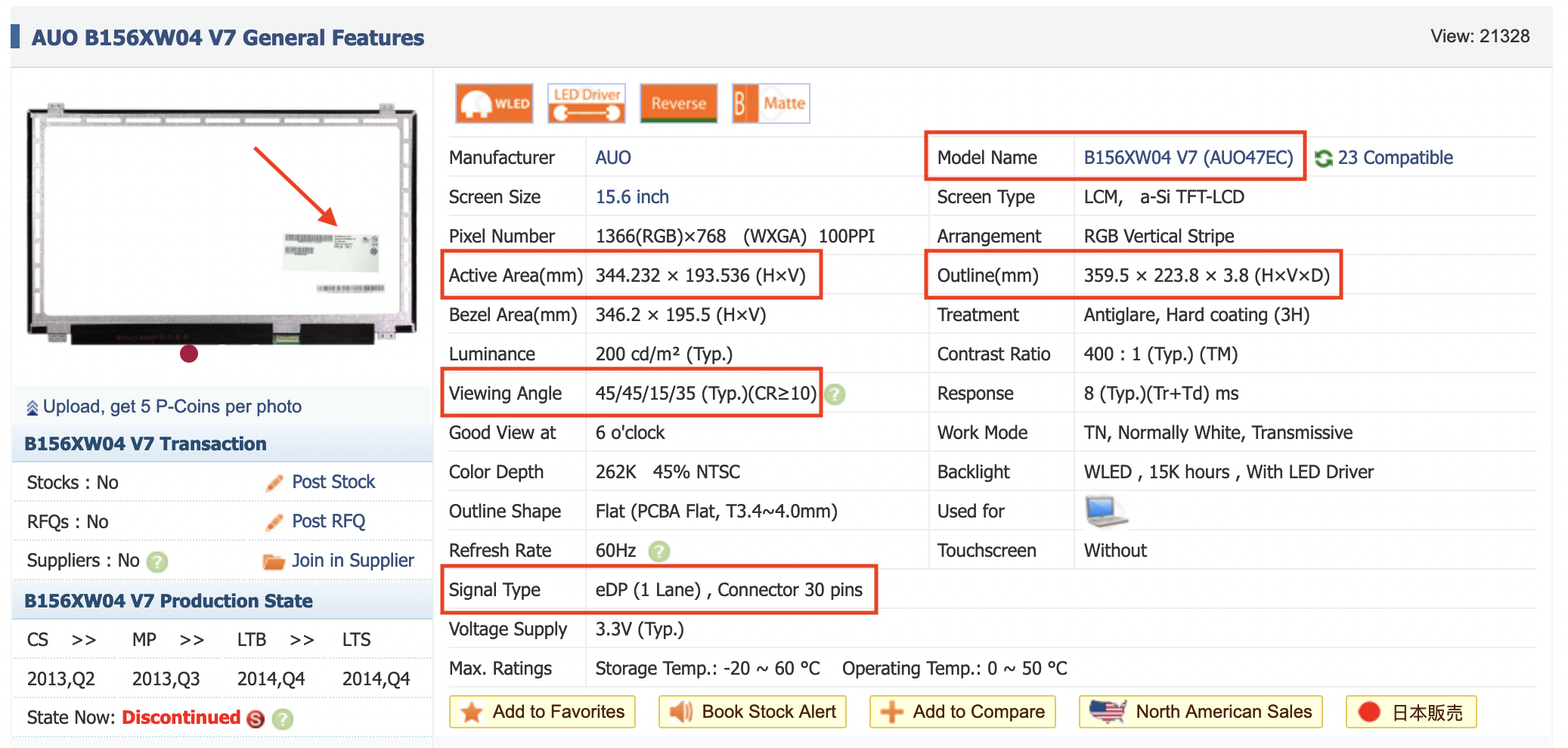Image resolution: width=1568 pixels, height=748 pixels.
Task: Click the 2013,Q3 MP date
Action: tap(166, 678)
